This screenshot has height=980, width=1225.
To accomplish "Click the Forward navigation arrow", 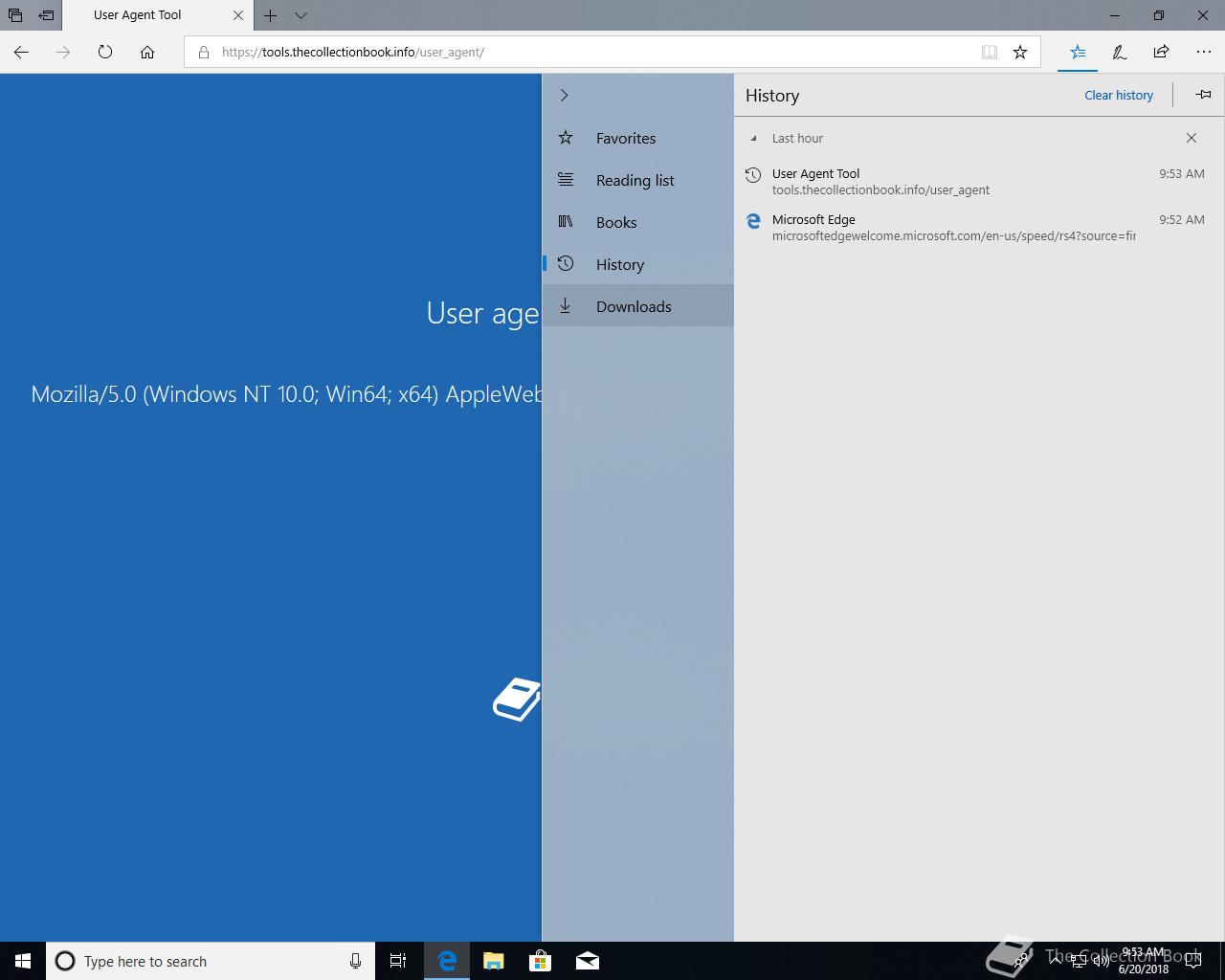I will 63,52.
